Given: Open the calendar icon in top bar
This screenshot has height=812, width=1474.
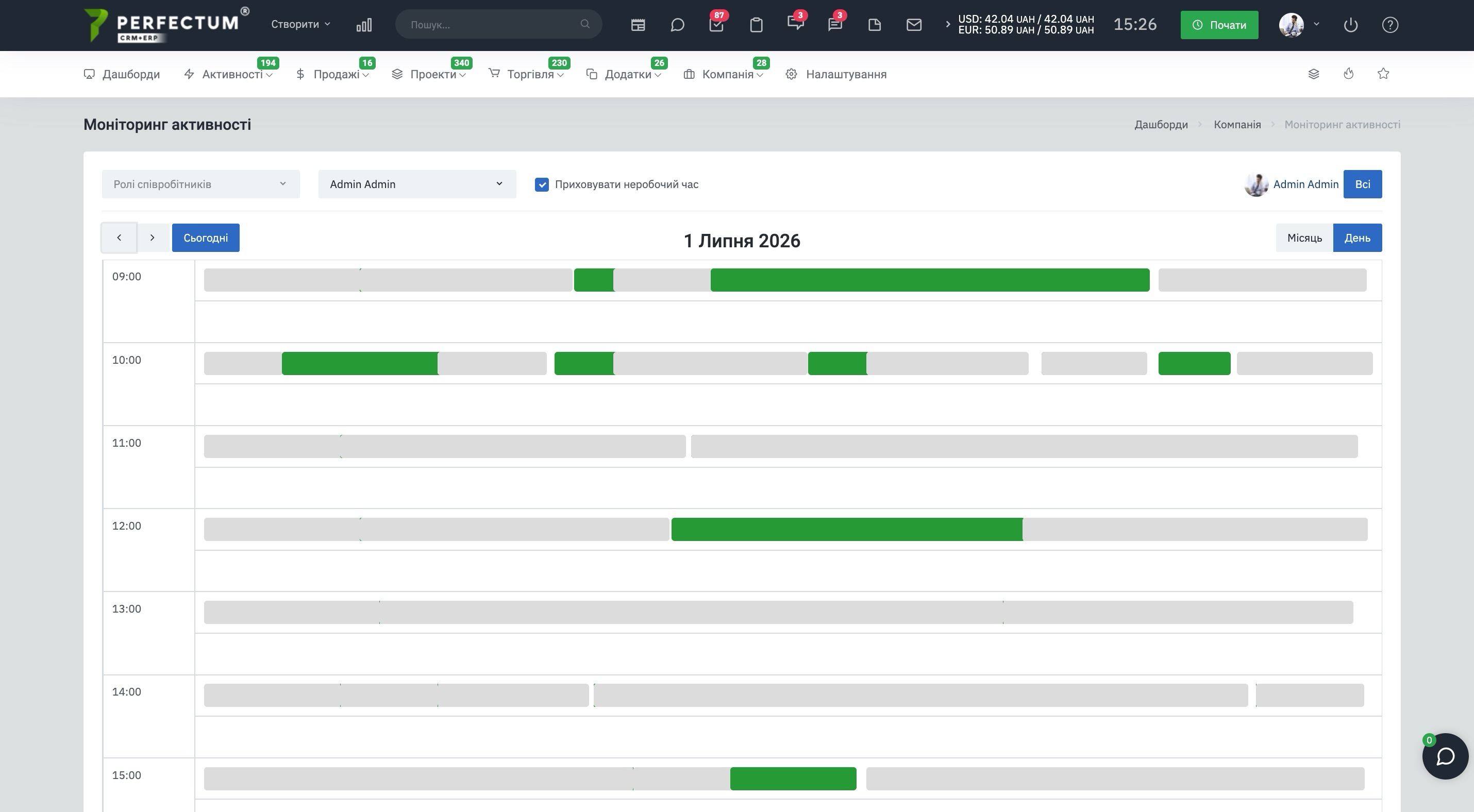Looking at the screenshot, I should coord(638,25).
